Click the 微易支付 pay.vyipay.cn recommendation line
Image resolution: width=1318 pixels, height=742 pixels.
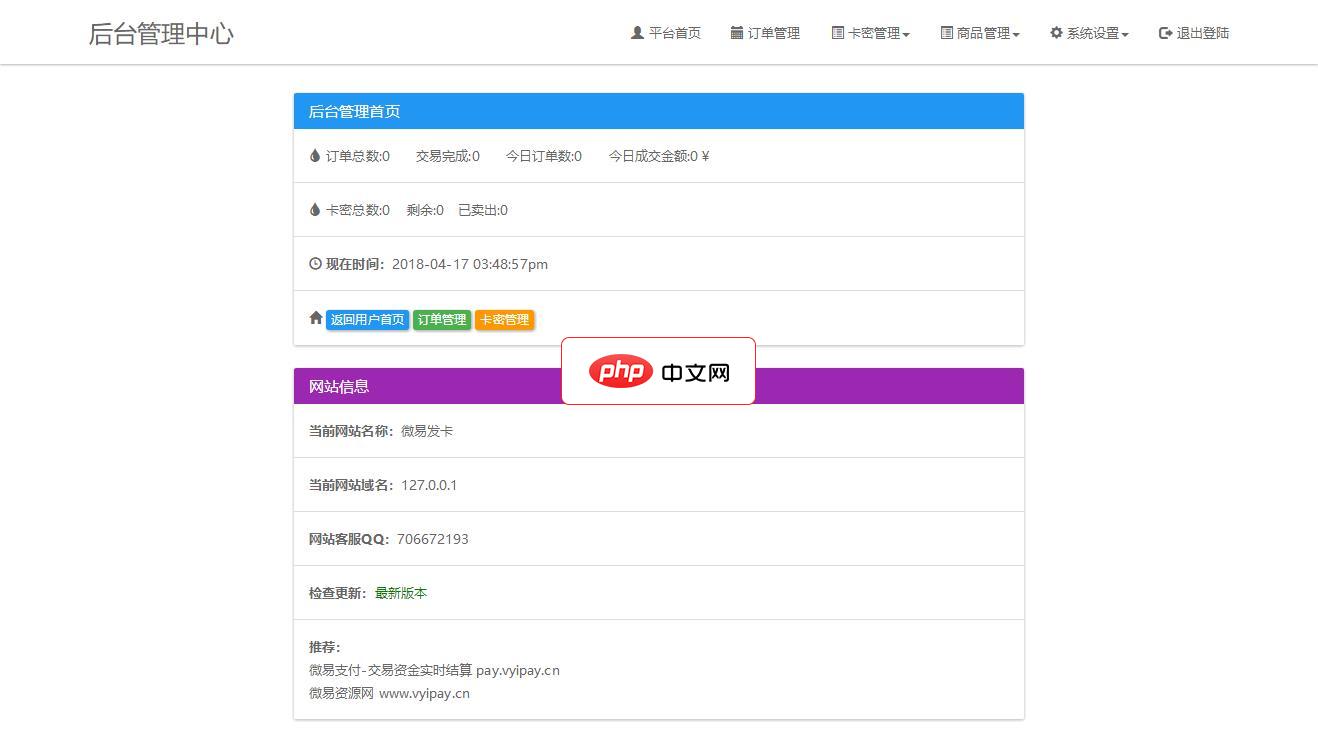[434, 670]
